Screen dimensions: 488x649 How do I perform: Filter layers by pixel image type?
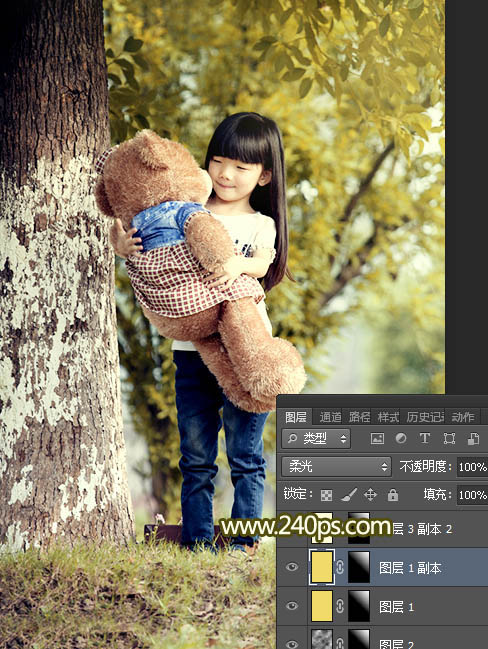[377, 439]
